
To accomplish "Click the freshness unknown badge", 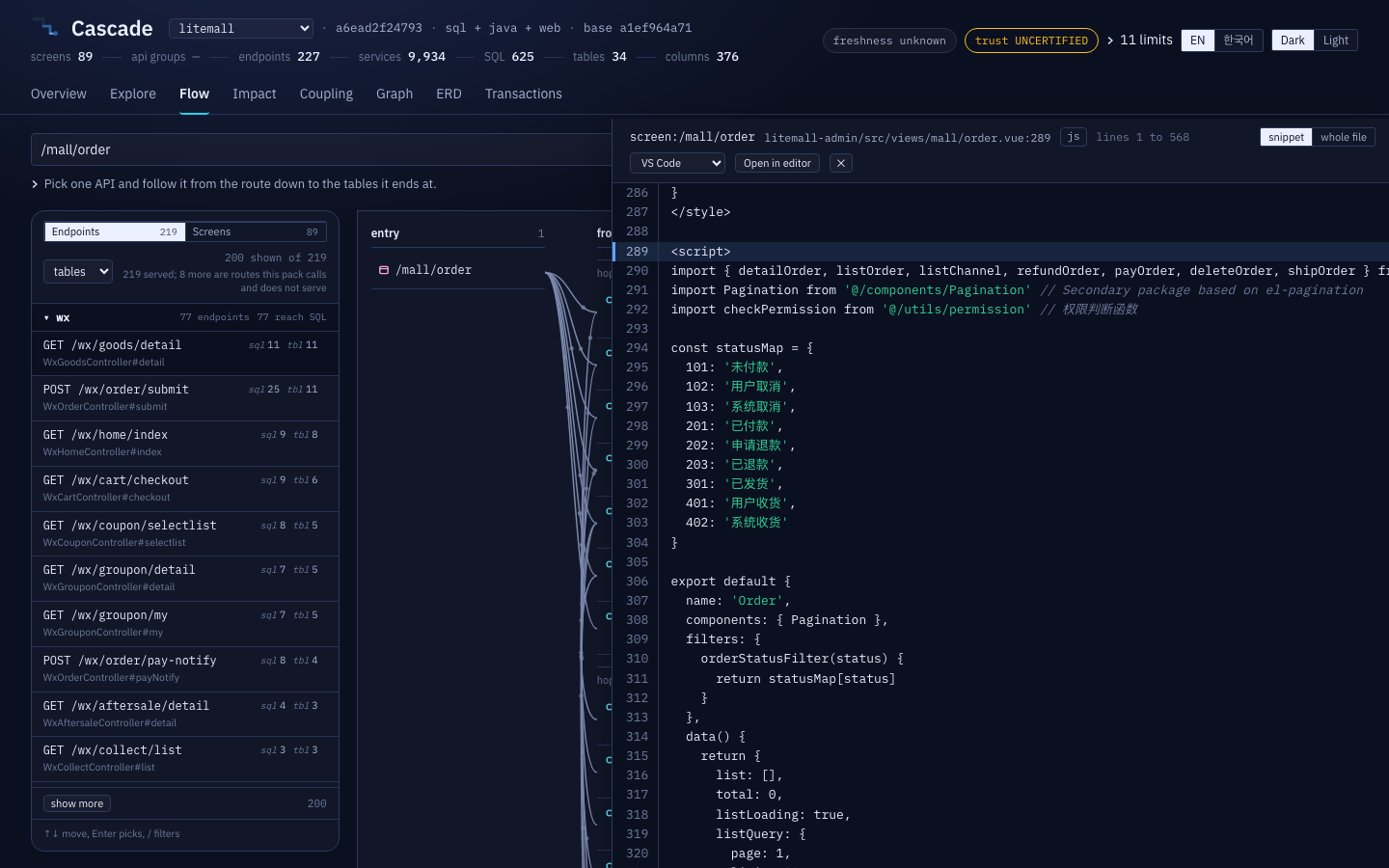I will click(889, 41).
